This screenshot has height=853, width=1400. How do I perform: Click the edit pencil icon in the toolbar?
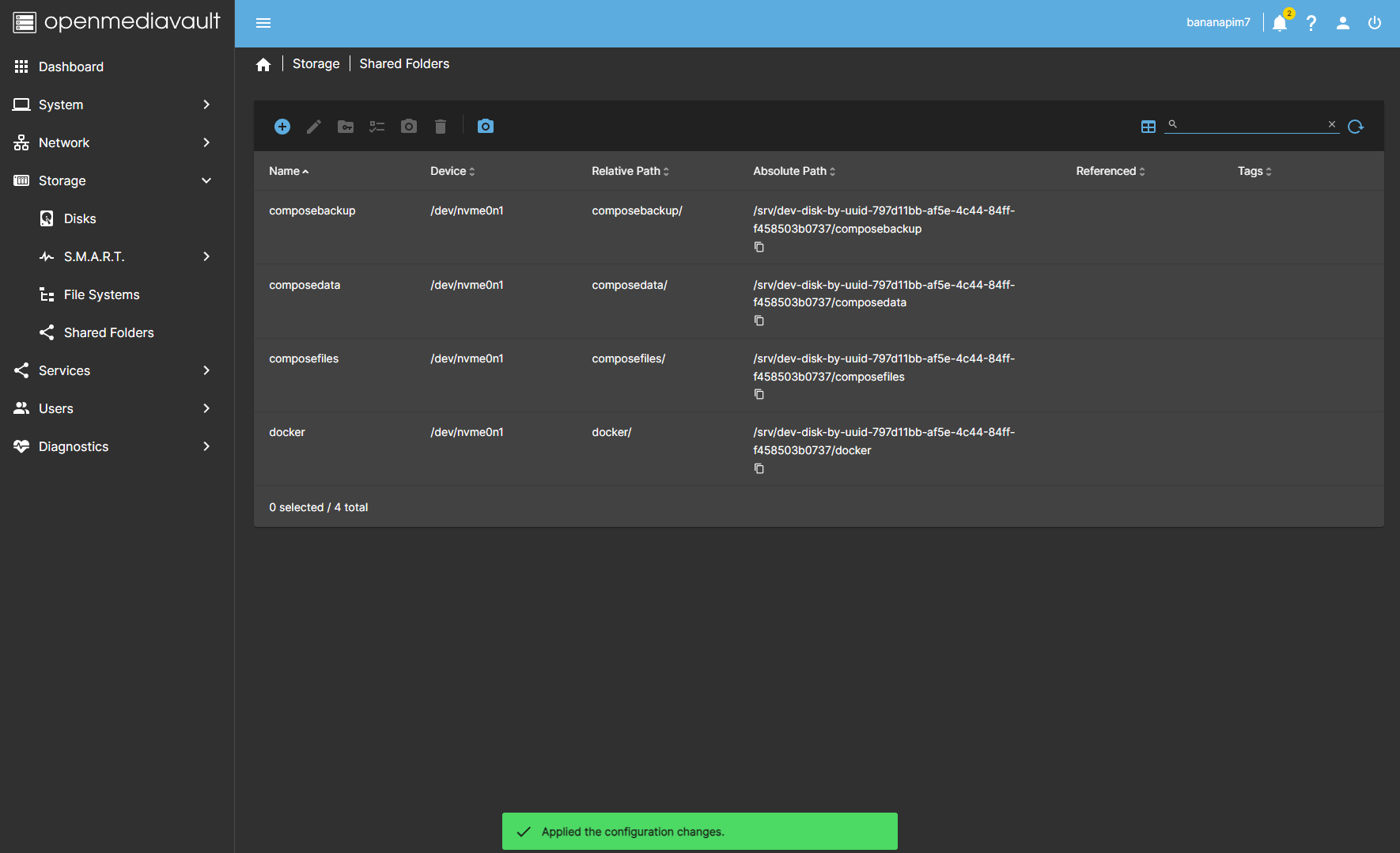pyautogui.click(x=314, y=127)
